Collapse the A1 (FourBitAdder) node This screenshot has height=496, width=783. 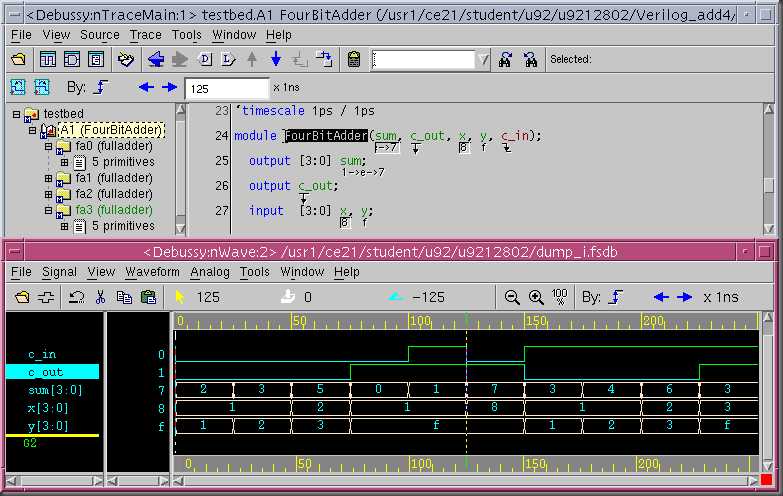[x=32, y=130]
